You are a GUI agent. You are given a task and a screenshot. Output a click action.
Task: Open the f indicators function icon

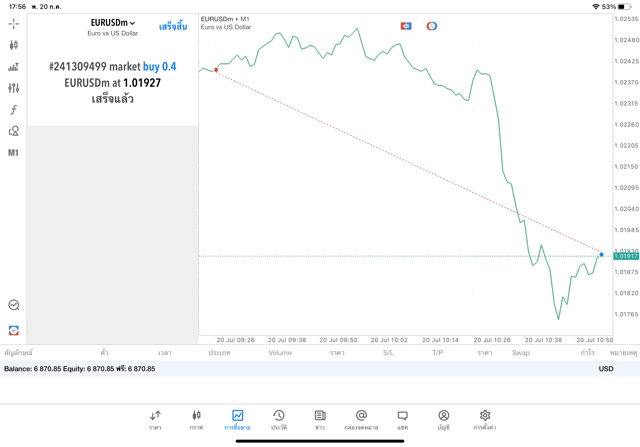point(13,109)
